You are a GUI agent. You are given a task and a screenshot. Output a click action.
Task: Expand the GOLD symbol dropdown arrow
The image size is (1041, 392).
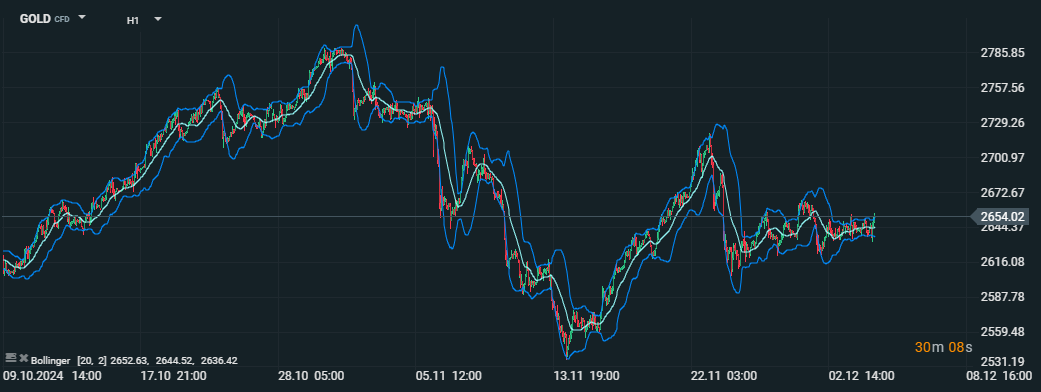coord(82,17)
